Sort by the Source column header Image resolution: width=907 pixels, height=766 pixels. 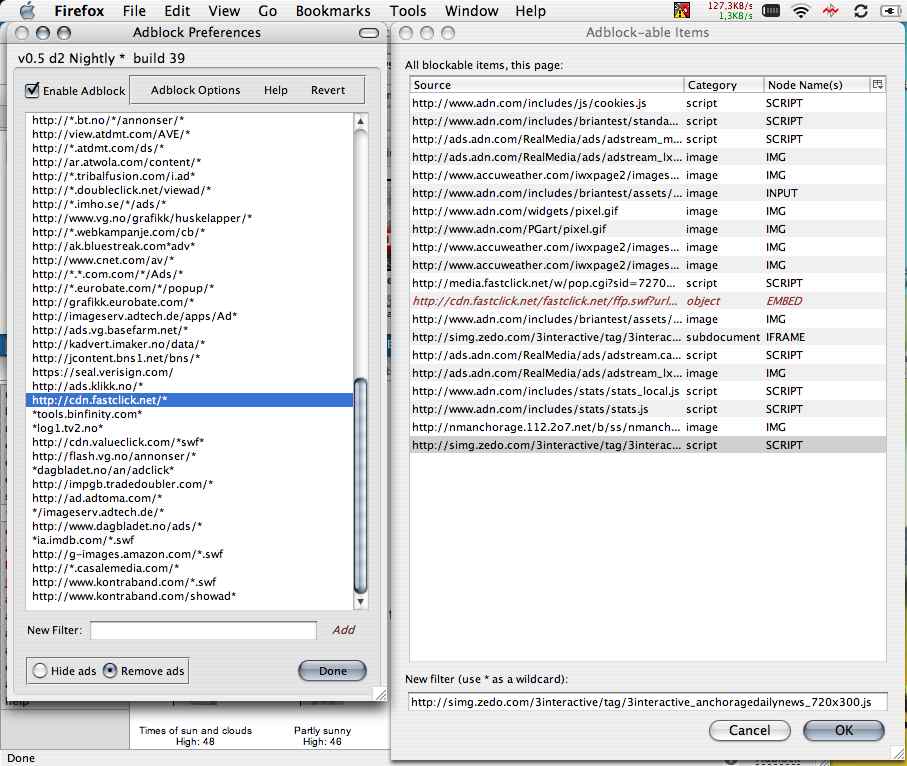click(x=546, y=84)
